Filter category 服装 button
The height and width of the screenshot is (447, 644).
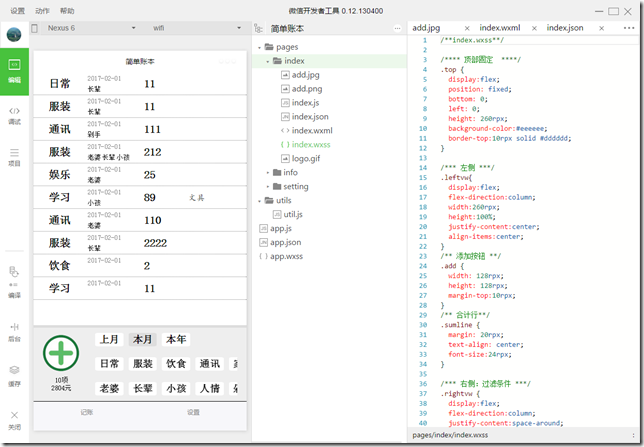[x=143, y=364]
